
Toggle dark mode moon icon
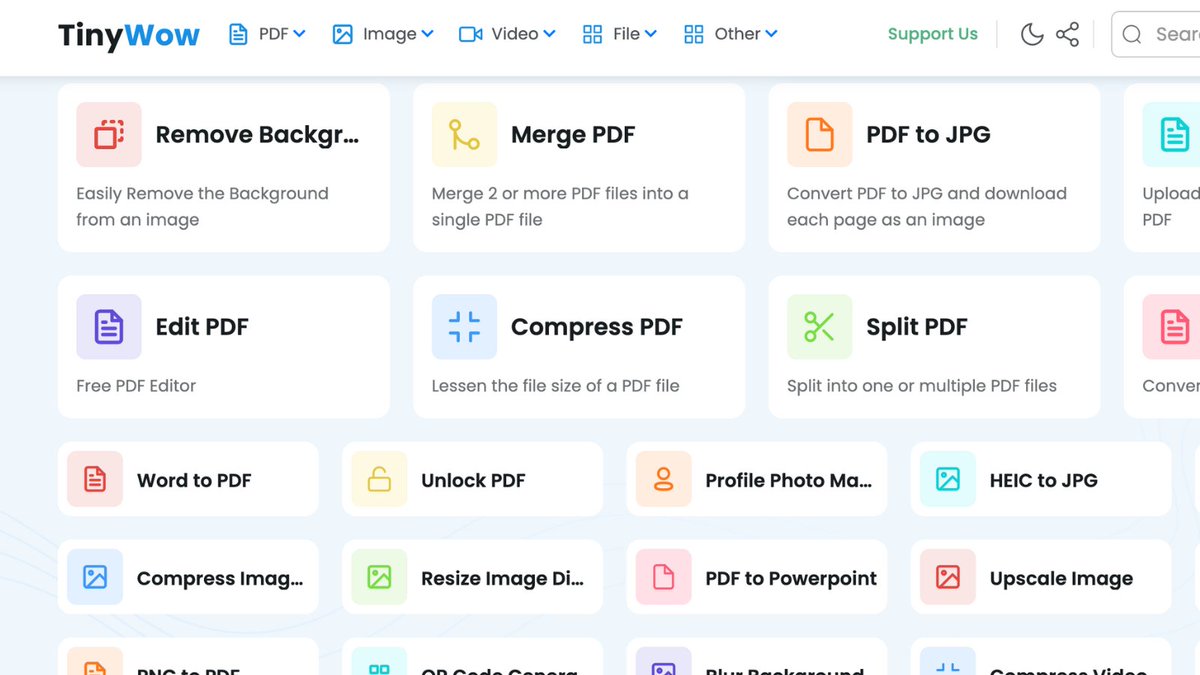click(x=1032, y=35)
